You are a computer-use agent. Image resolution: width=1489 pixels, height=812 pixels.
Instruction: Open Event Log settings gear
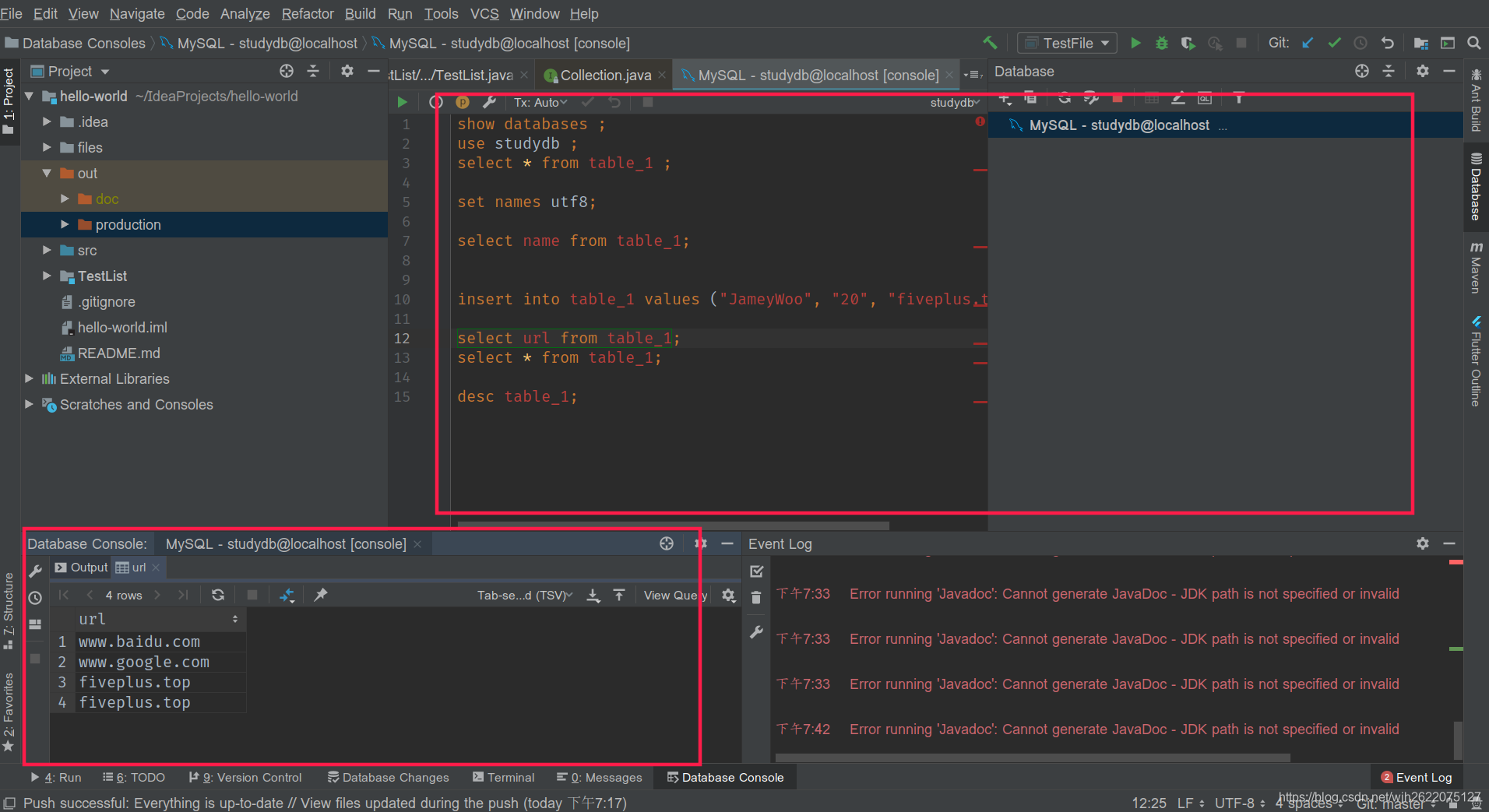[x=1423, y=543]
